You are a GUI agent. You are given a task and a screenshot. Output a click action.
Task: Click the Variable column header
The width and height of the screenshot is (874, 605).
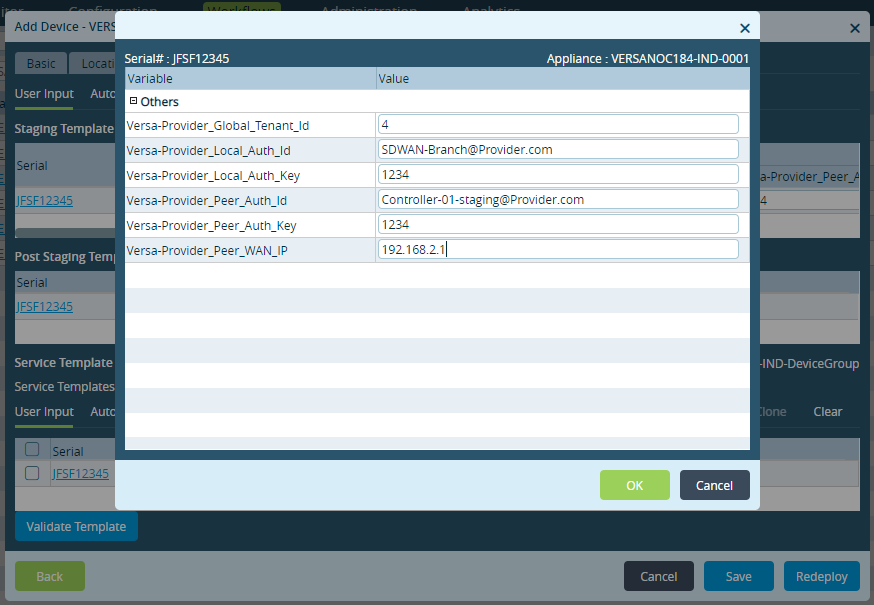(251, 79)
